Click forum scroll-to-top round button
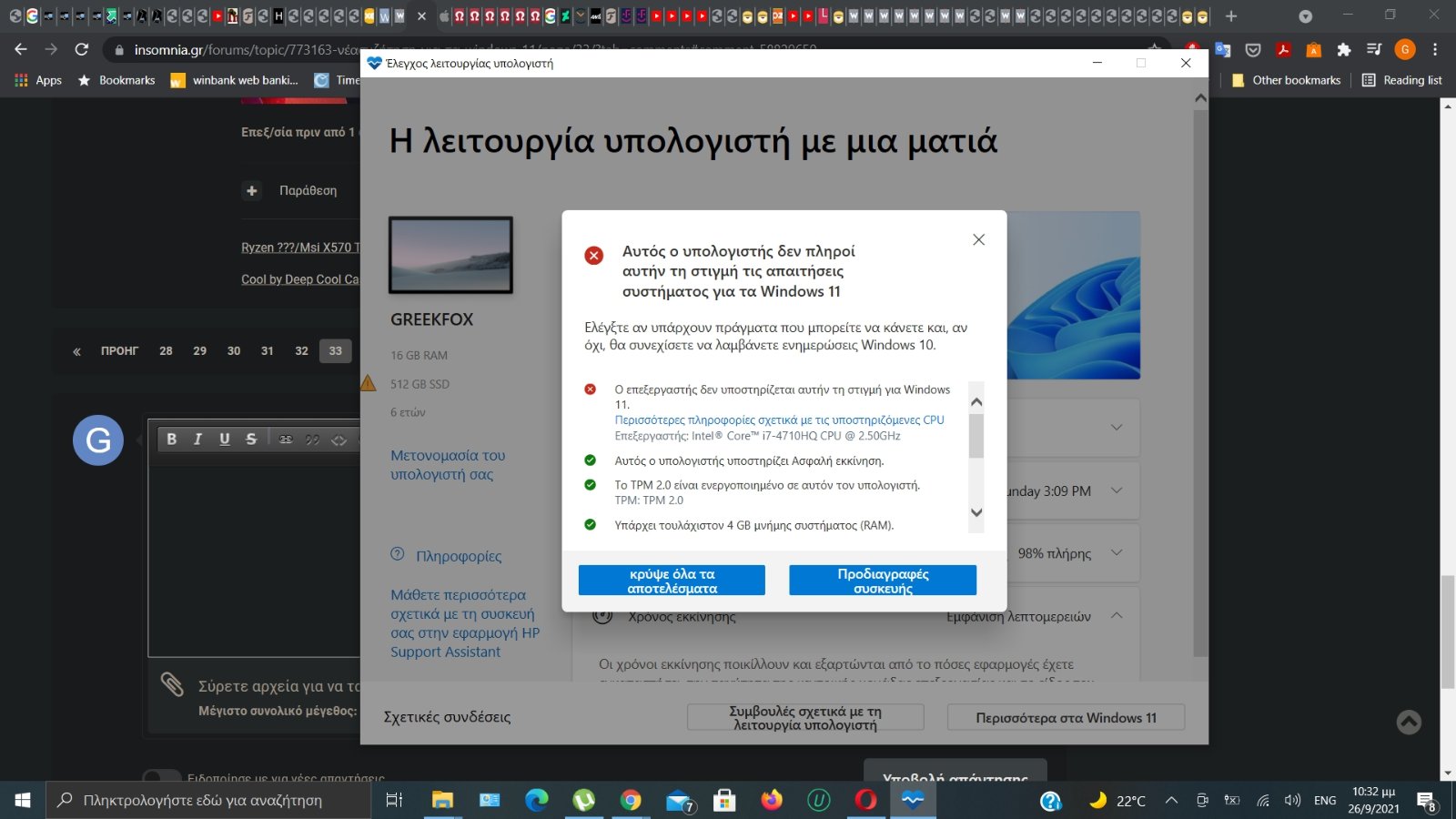This screenshot has height=819, width=1456. [1409, 722]
